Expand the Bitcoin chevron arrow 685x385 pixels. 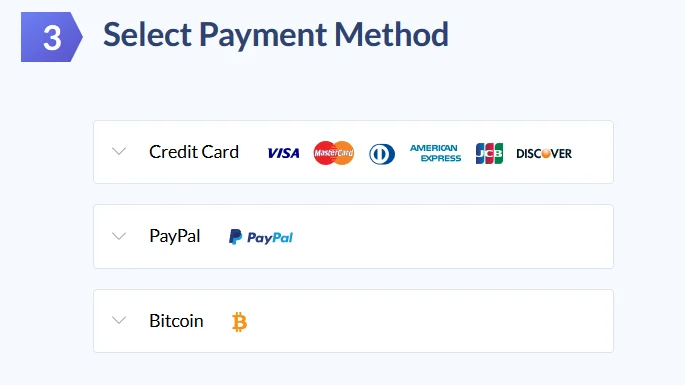(119, 320)
